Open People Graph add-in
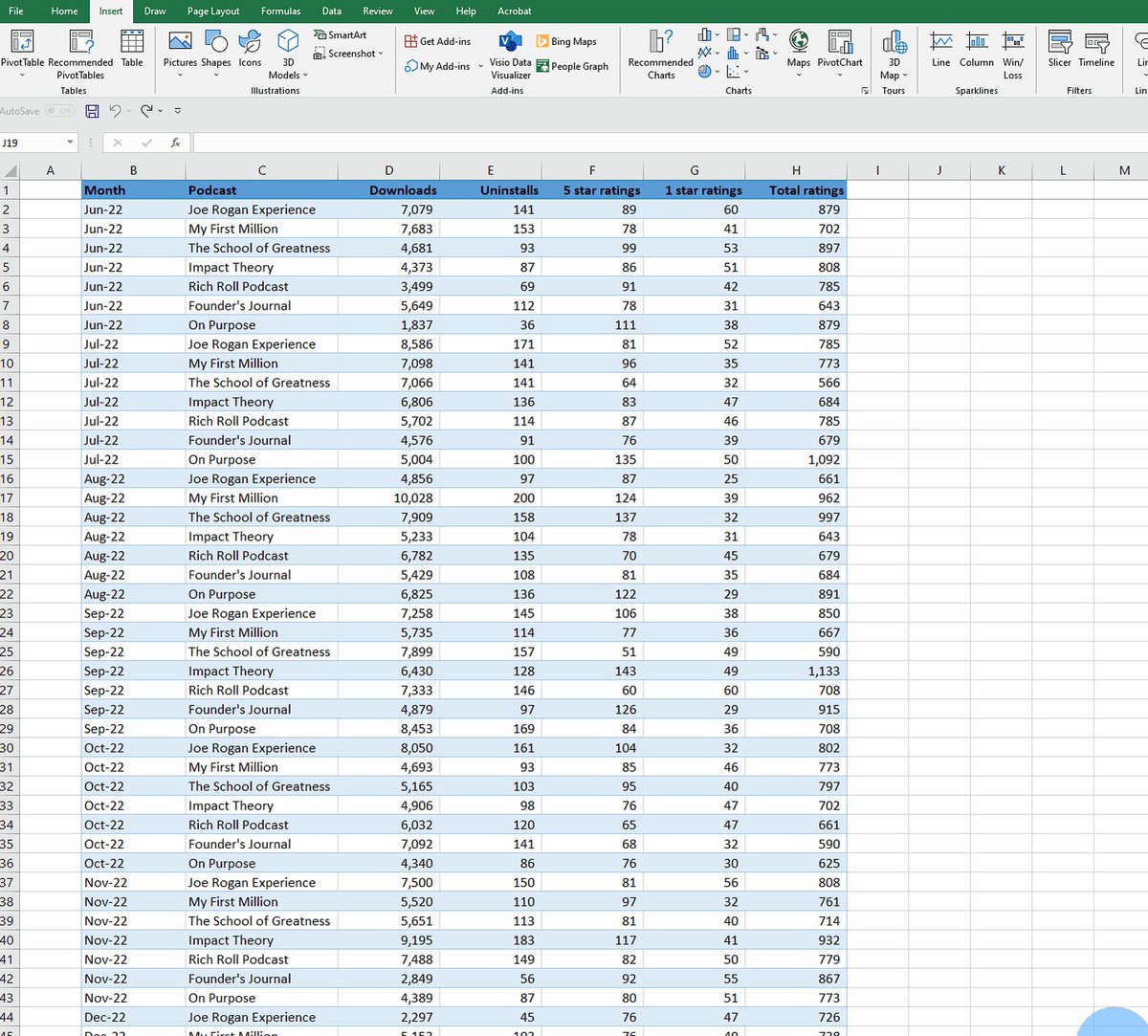Screen dimensions: 1148x1036 [x=572, y=66]
